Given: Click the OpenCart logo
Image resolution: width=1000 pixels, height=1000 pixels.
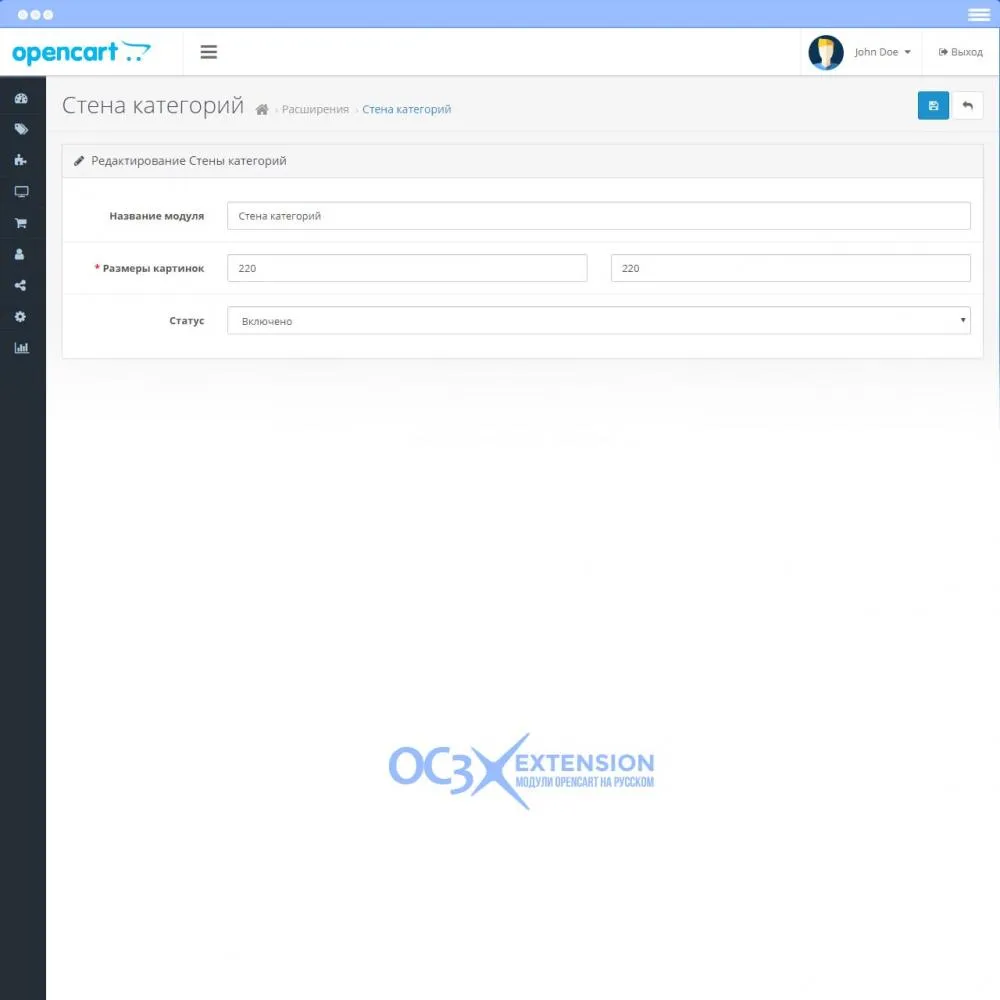Looking at the screenshot, I should click(x=81, y=52).
